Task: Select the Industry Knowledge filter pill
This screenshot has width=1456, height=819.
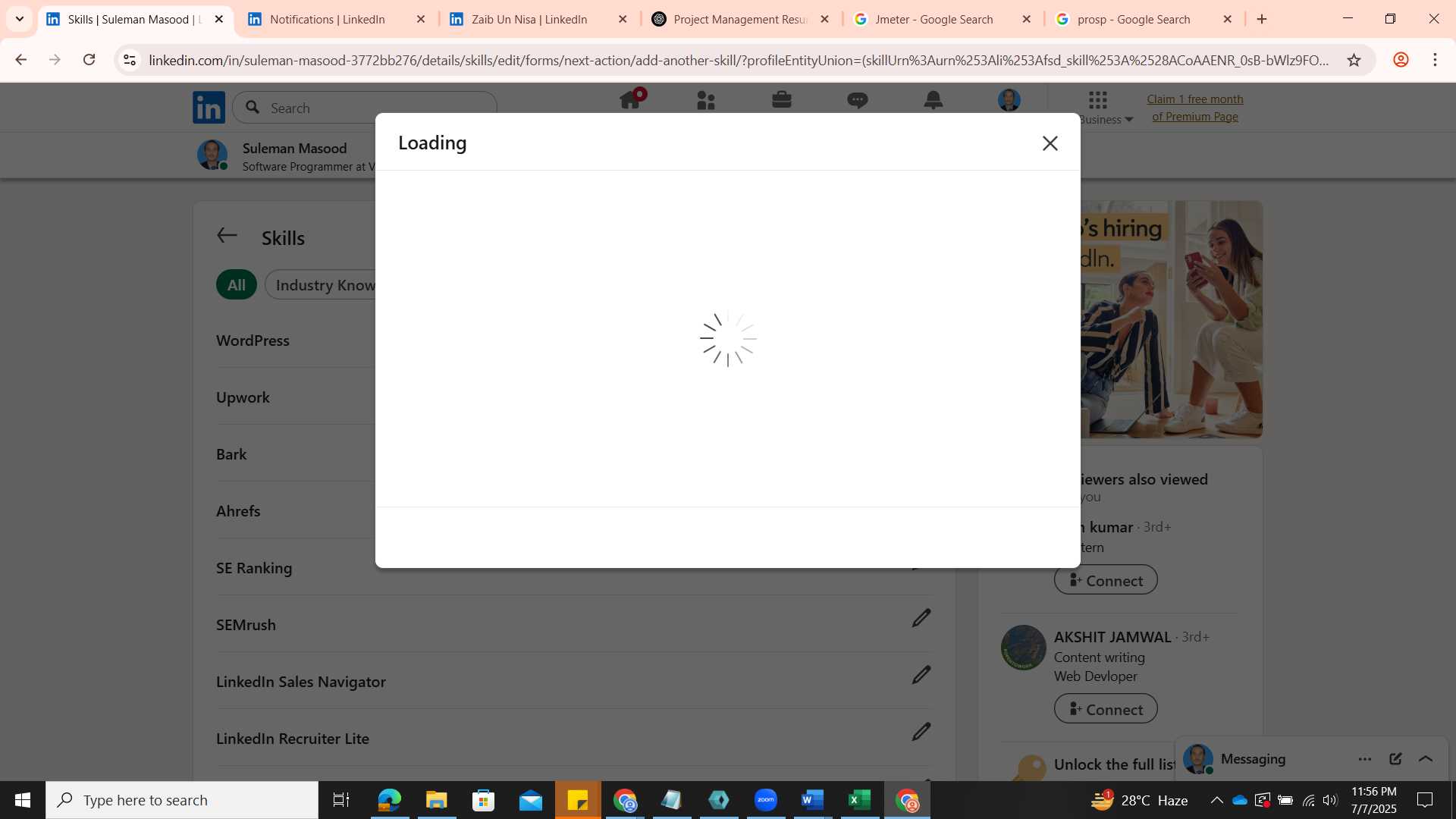Action: click(320, 285)
